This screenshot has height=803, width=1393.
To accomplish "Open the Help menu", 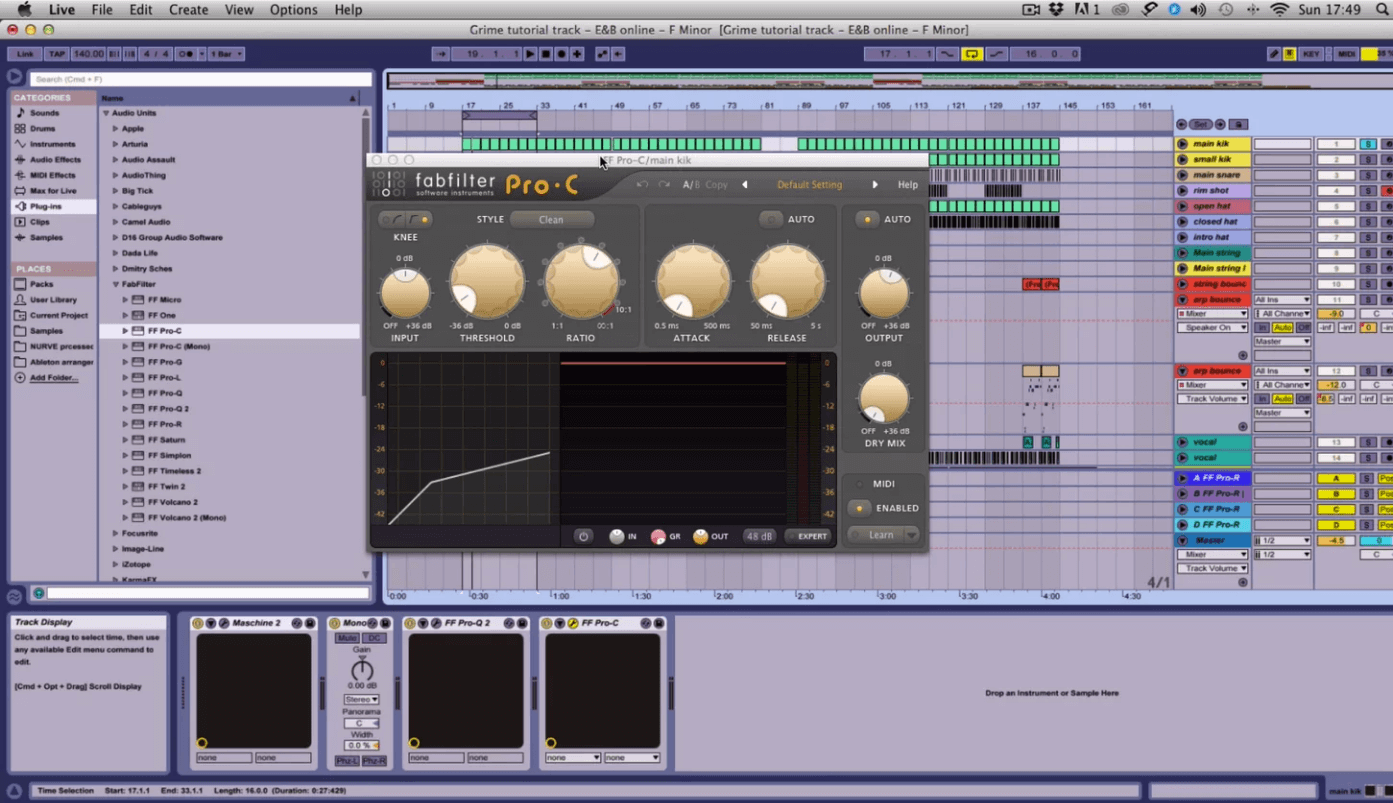I will (348, 10).
